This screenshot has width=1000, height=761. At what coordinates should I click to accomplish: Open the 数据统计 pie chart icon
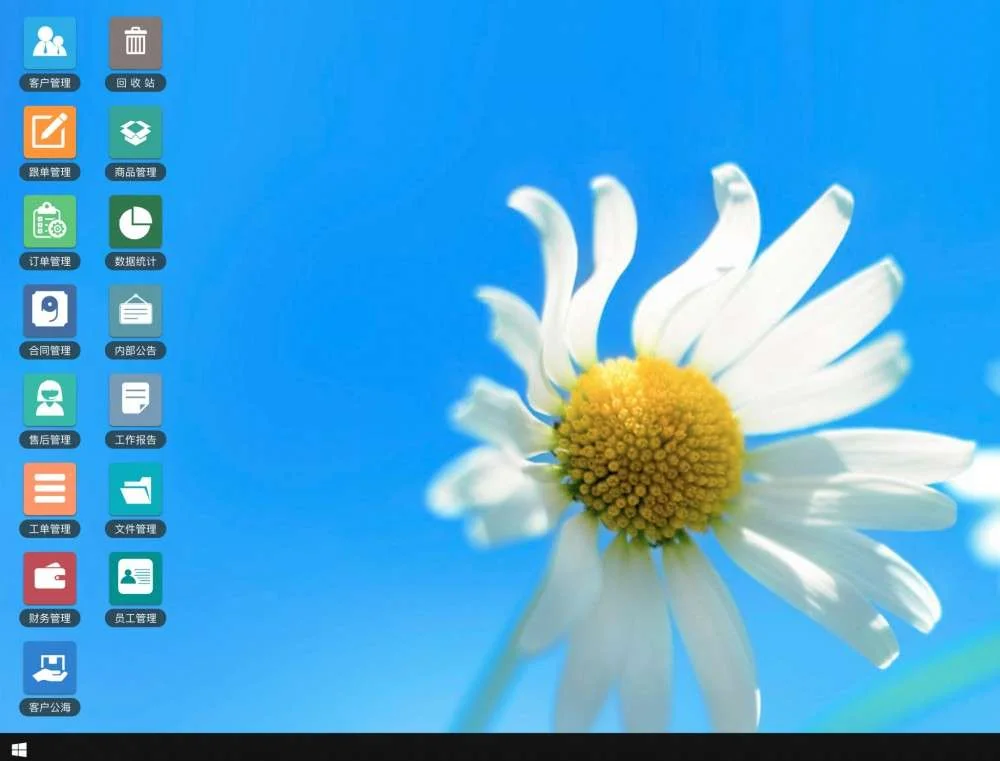pos(135,221)
